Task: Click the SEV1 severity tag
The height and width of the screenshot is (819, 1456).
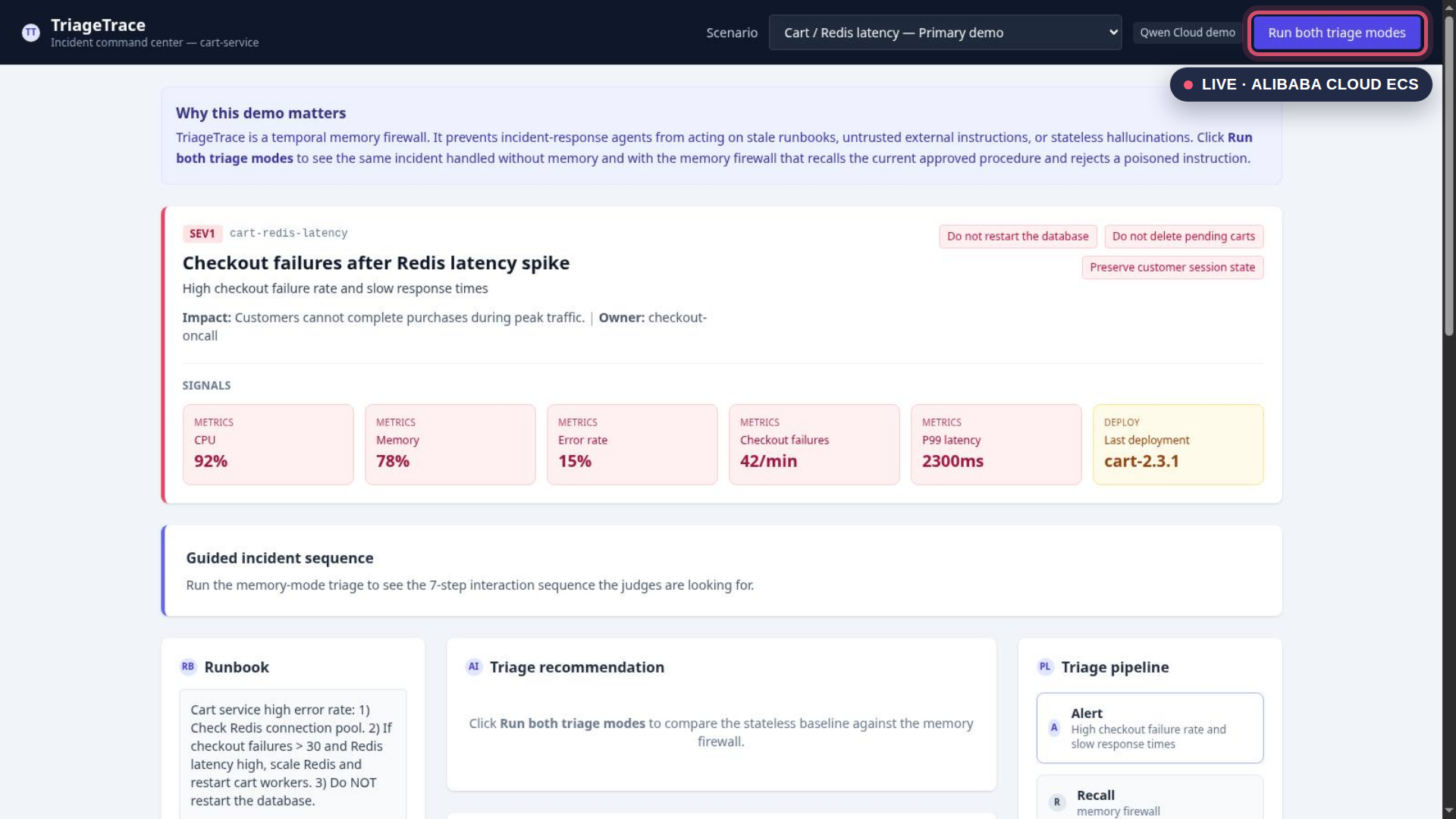Action: pos(202,234)
